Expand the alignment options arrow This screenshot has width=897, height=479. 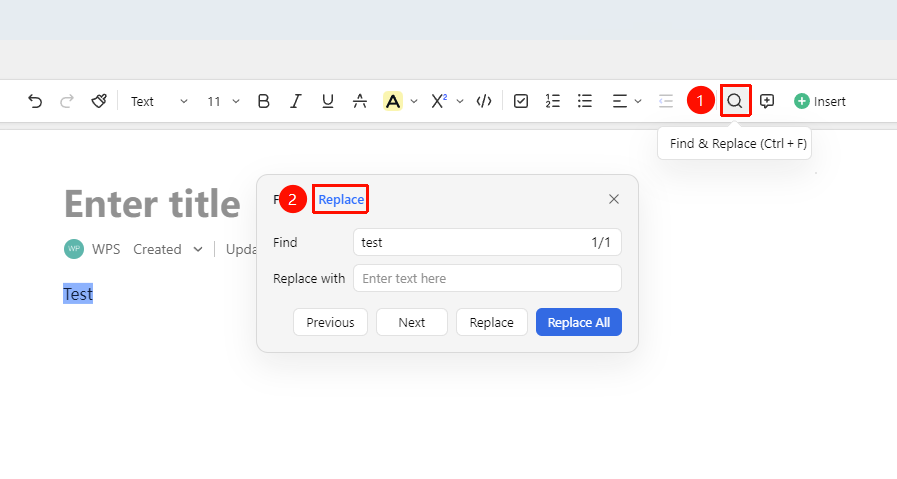[638, 101]
